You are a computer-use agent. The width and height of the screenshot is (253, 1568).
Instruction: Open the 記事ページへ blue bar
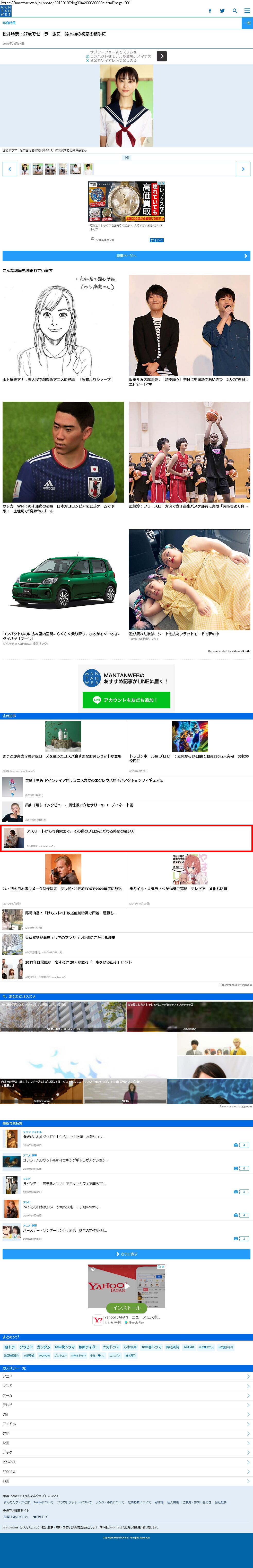(126, 256)
